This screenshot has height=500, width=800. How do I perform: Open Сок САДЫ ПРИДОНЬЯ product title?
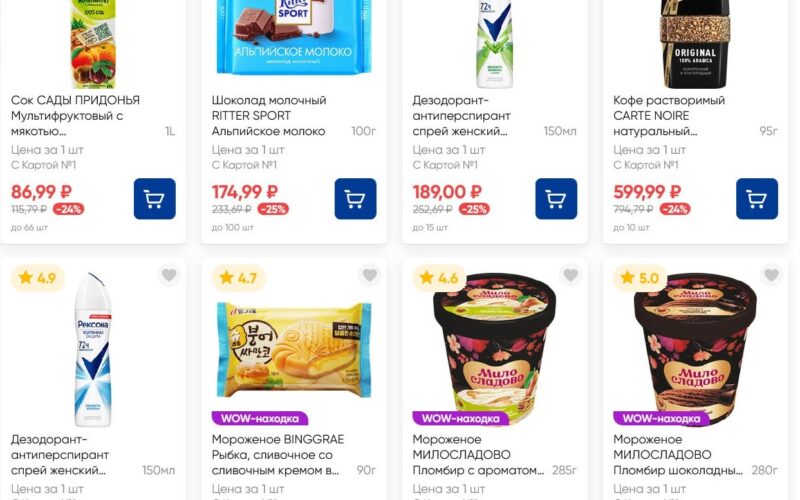[x=76, y=116]
